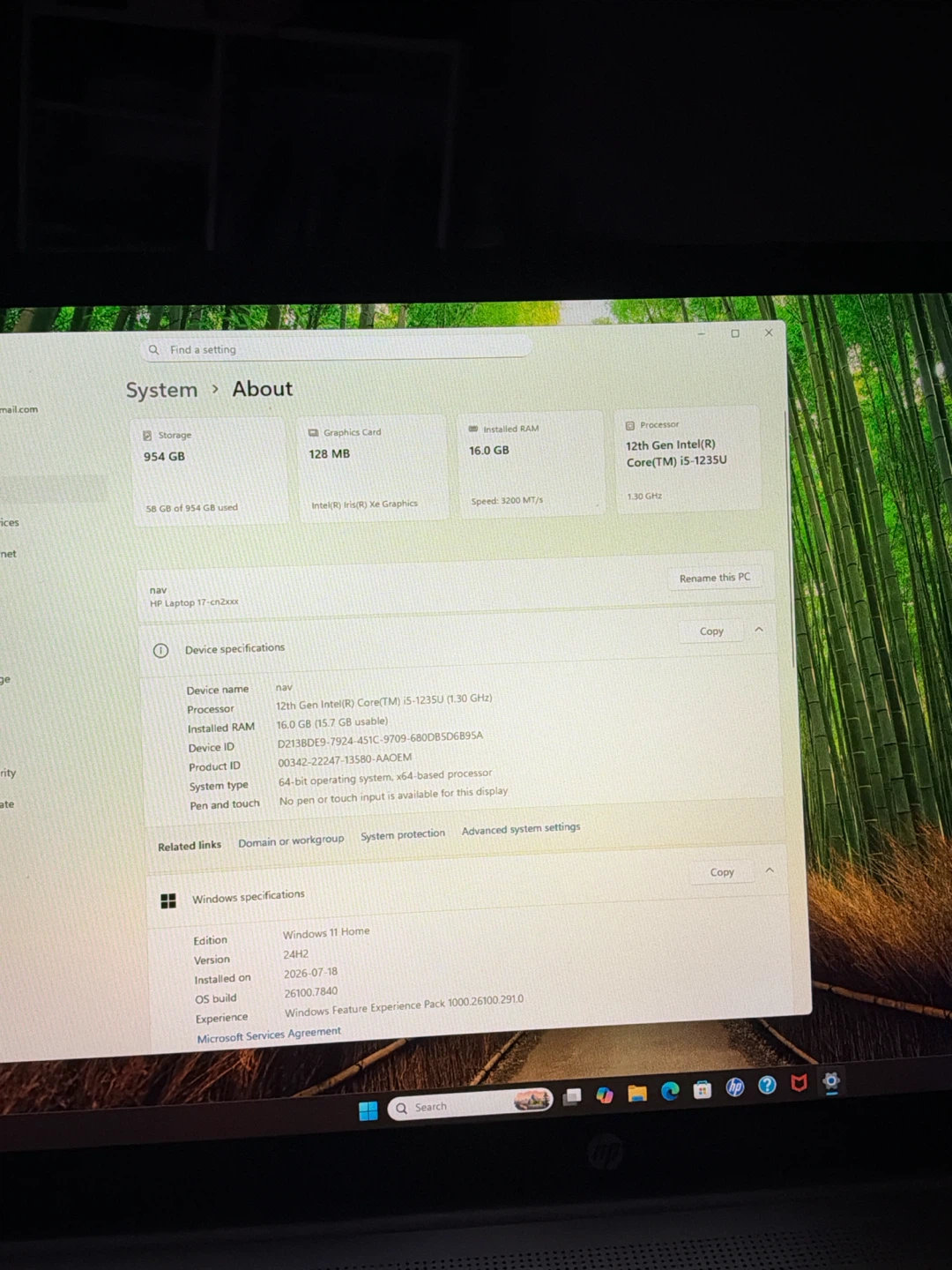Open the HP app icon

pyautogui.click(x=735, y=1087)
